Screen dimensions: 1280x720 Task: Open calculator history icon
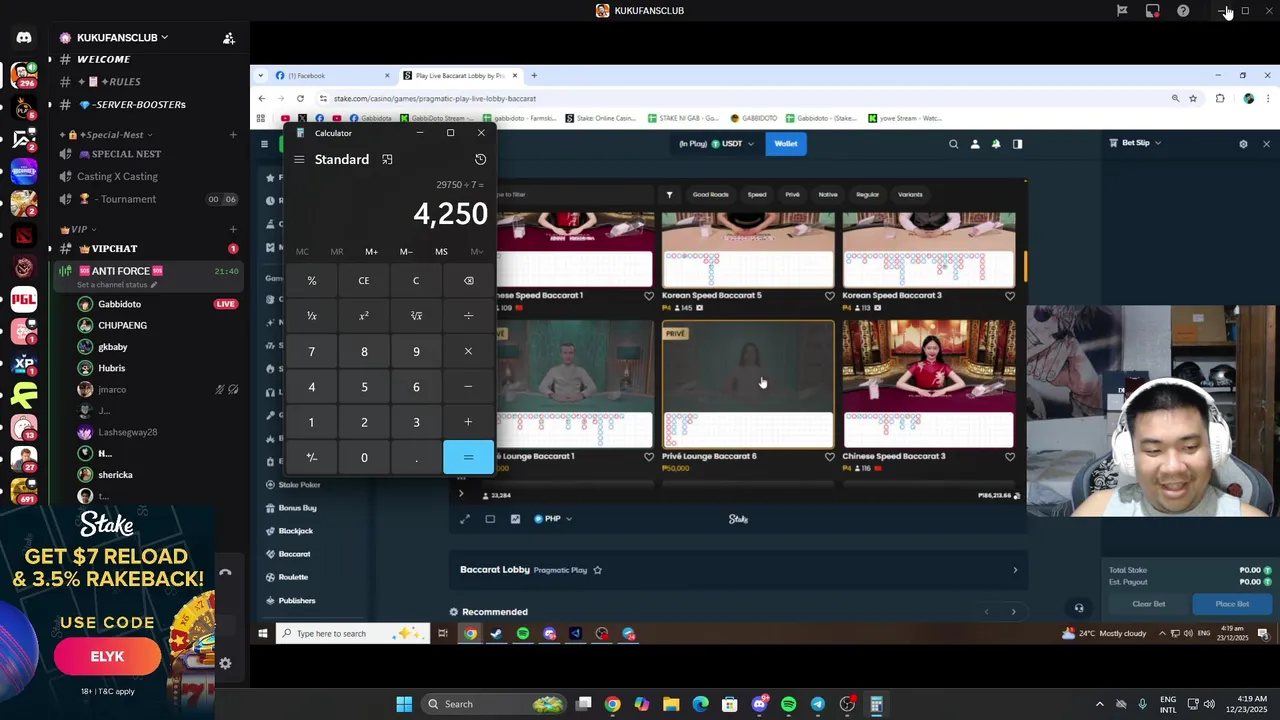tap(480, 159)
